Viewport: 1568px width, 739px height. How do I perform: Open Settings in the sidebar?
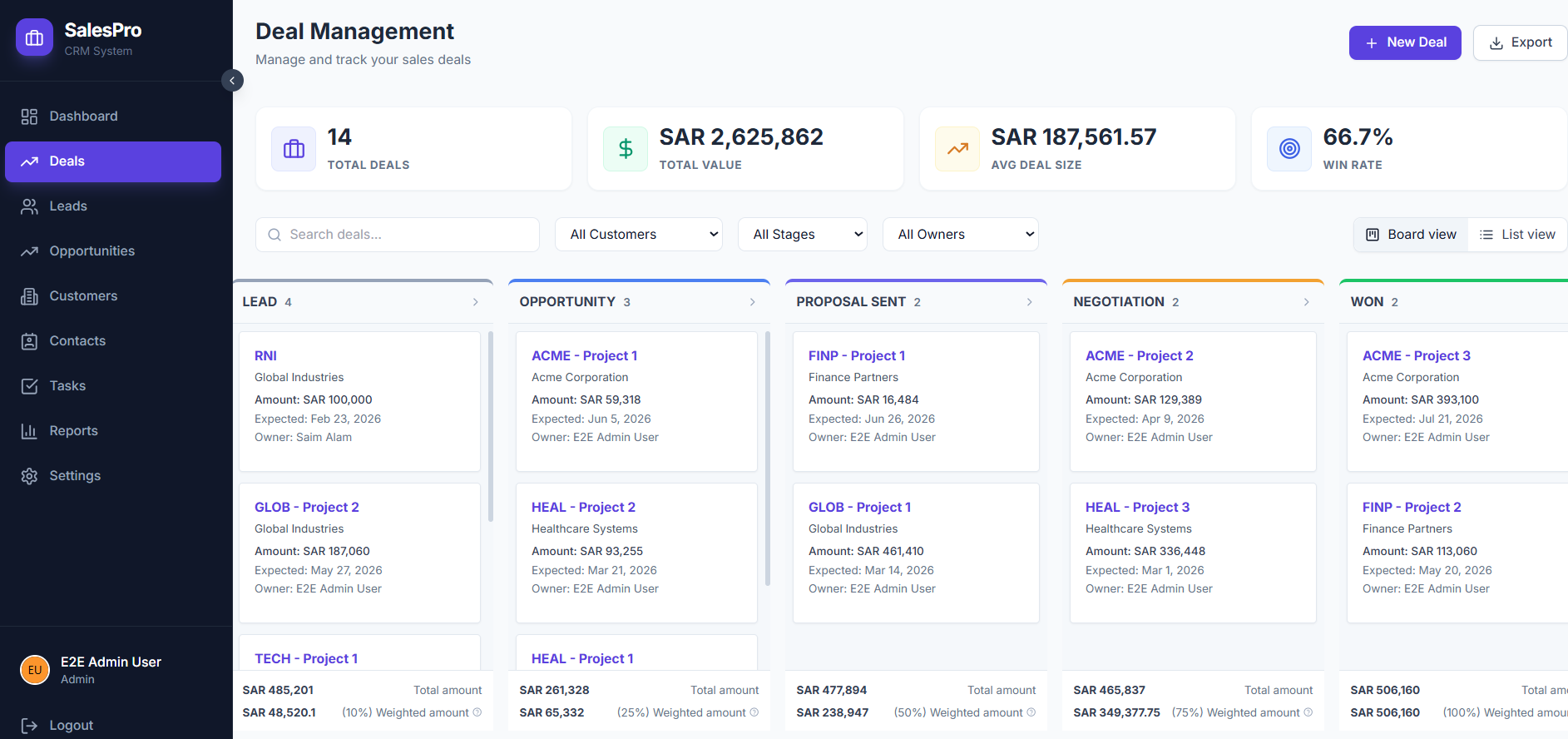[113, 476]
